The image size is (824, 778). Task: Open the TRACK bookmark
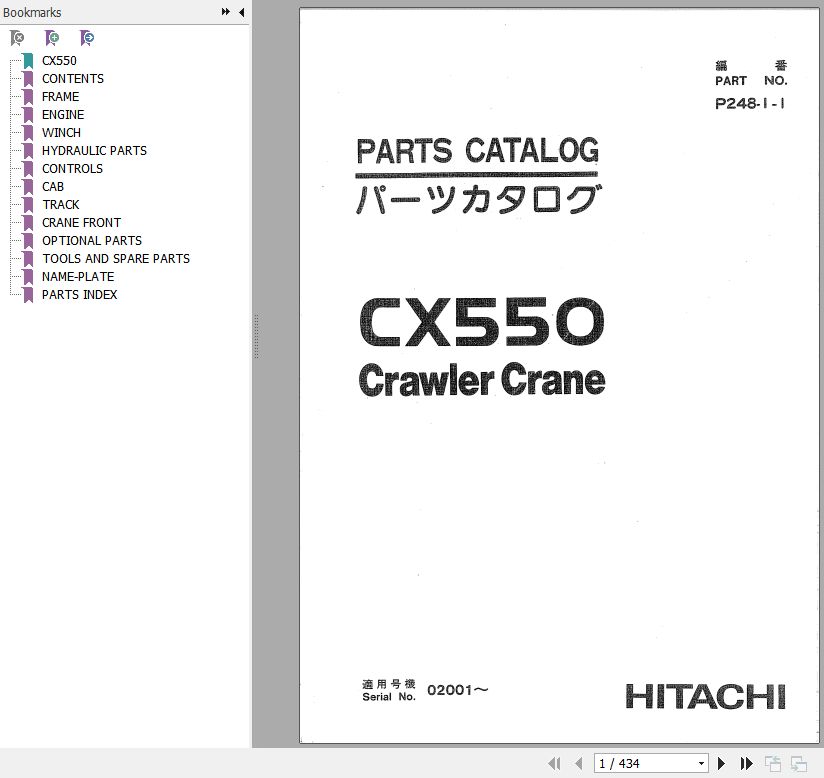tap(61, 204)
